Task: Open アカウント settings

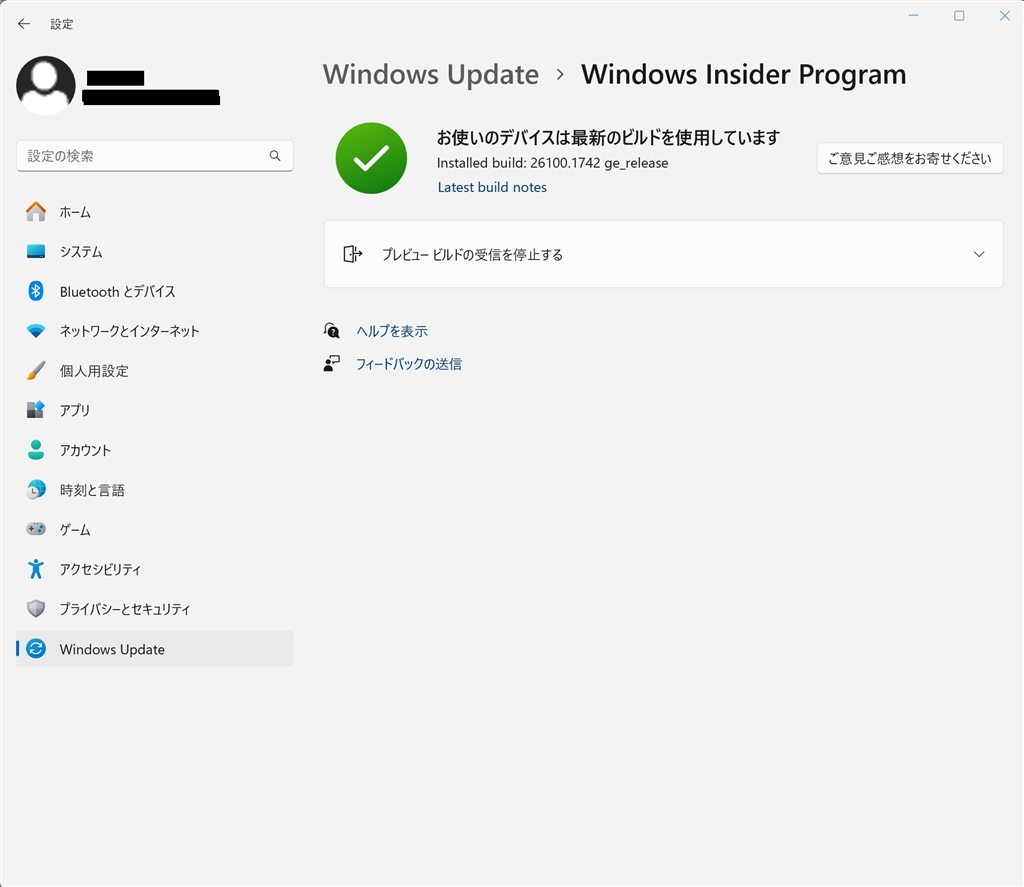Action: click(155, 450)
